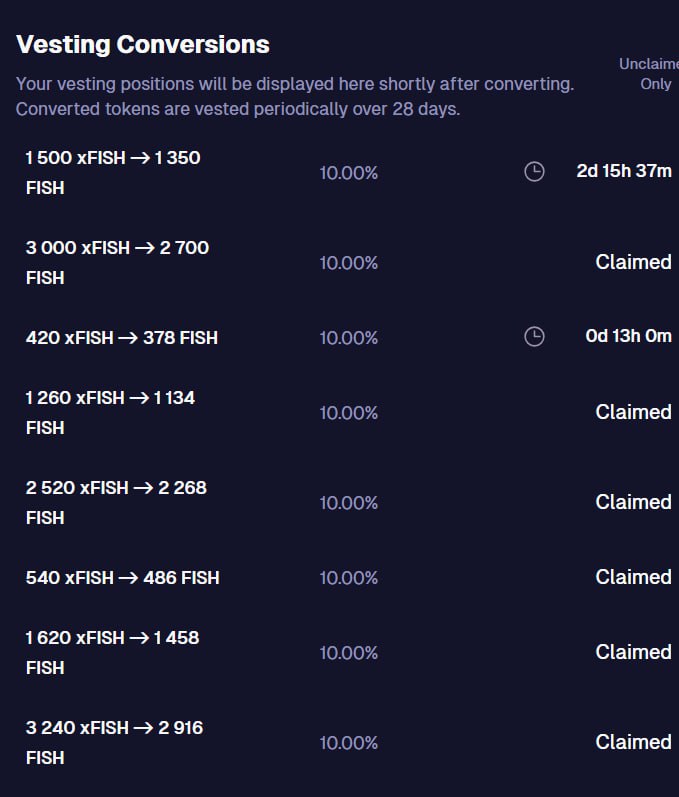The height and width of the screenshot is (797, 679).
Task: Click the Vesting Conversions heading
Action: [143, 45]
